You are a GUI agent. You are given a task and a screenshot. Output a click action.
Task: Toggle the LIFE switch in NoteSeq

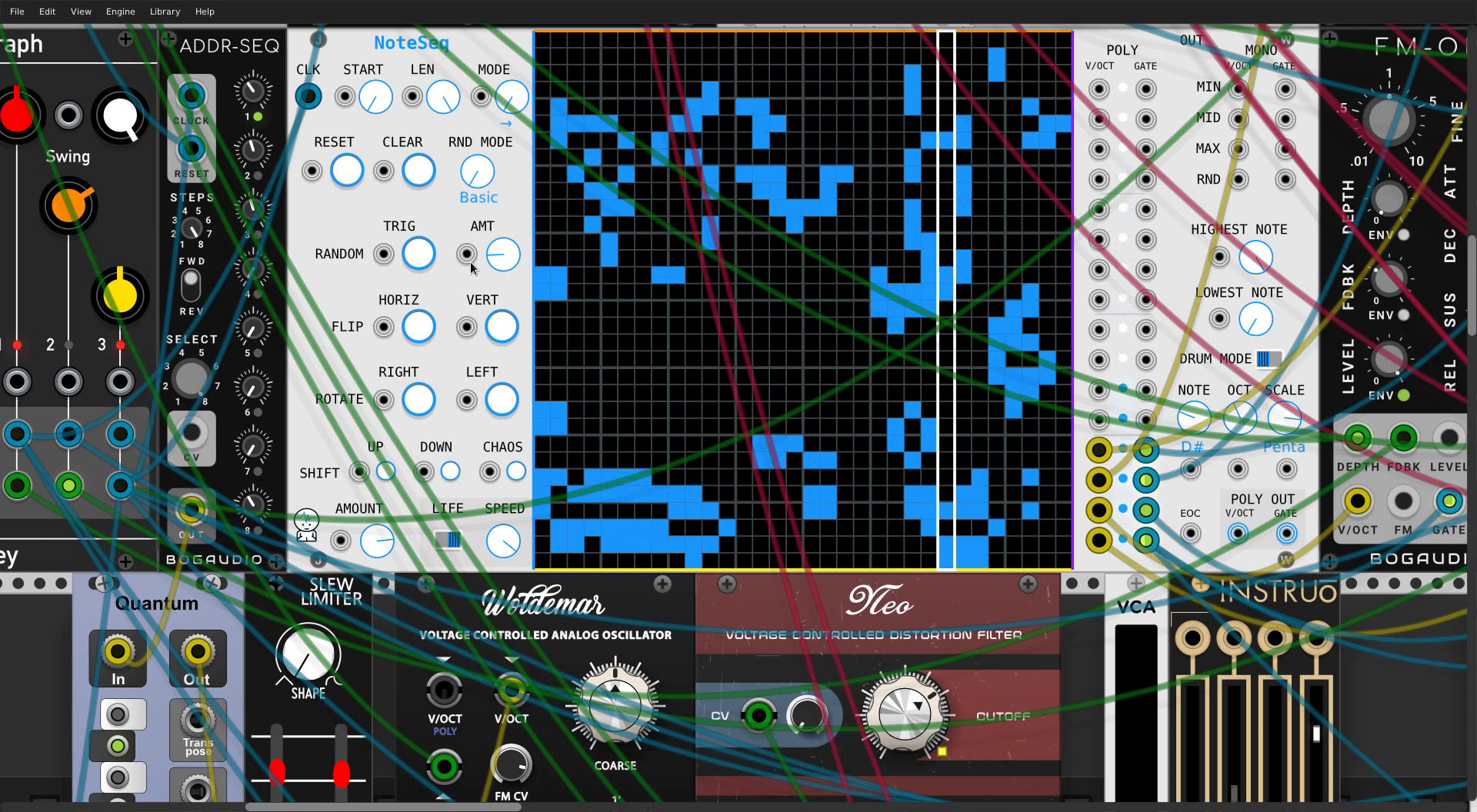pos(448,540)
